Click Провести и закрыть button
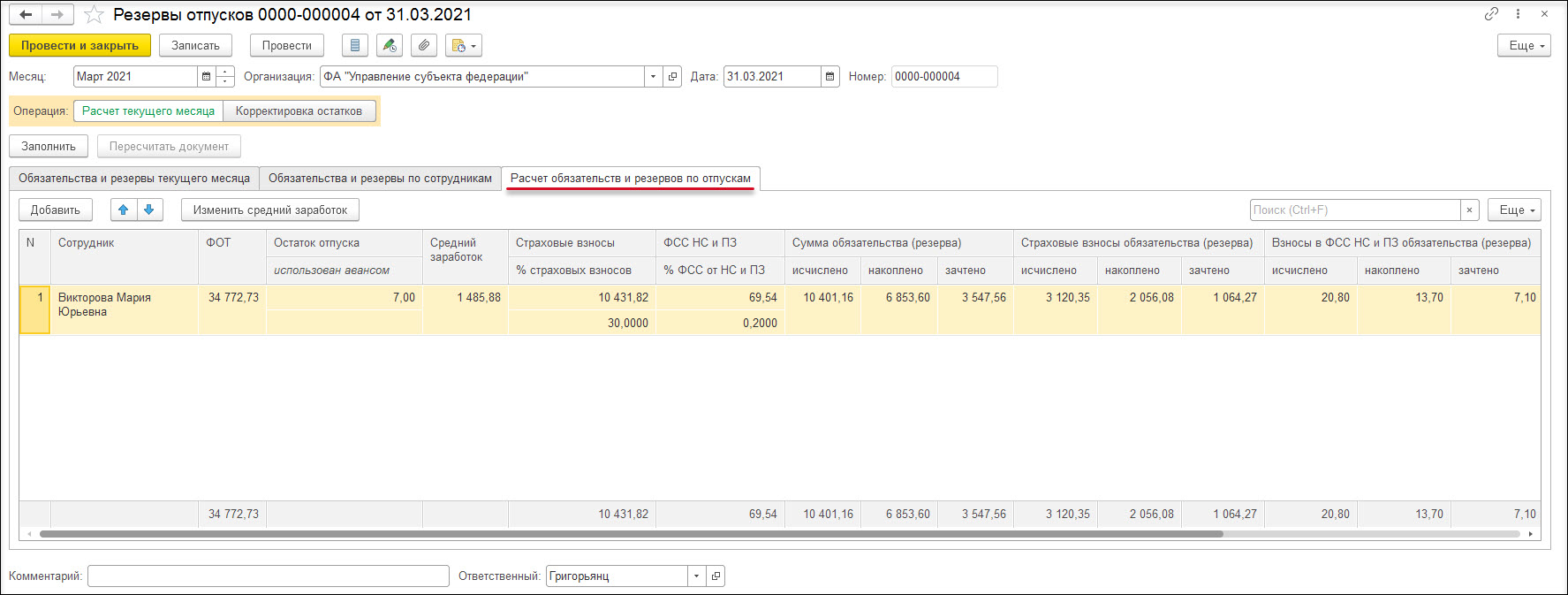 [80, 46]
